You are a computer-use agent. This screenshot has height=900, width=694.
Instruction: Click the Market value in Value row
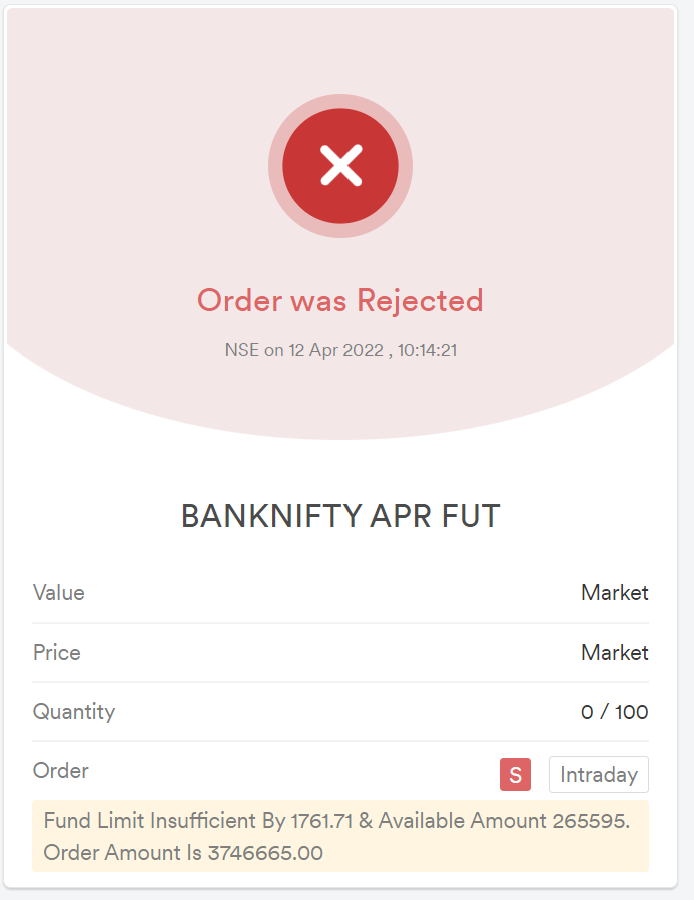[615, 592]
